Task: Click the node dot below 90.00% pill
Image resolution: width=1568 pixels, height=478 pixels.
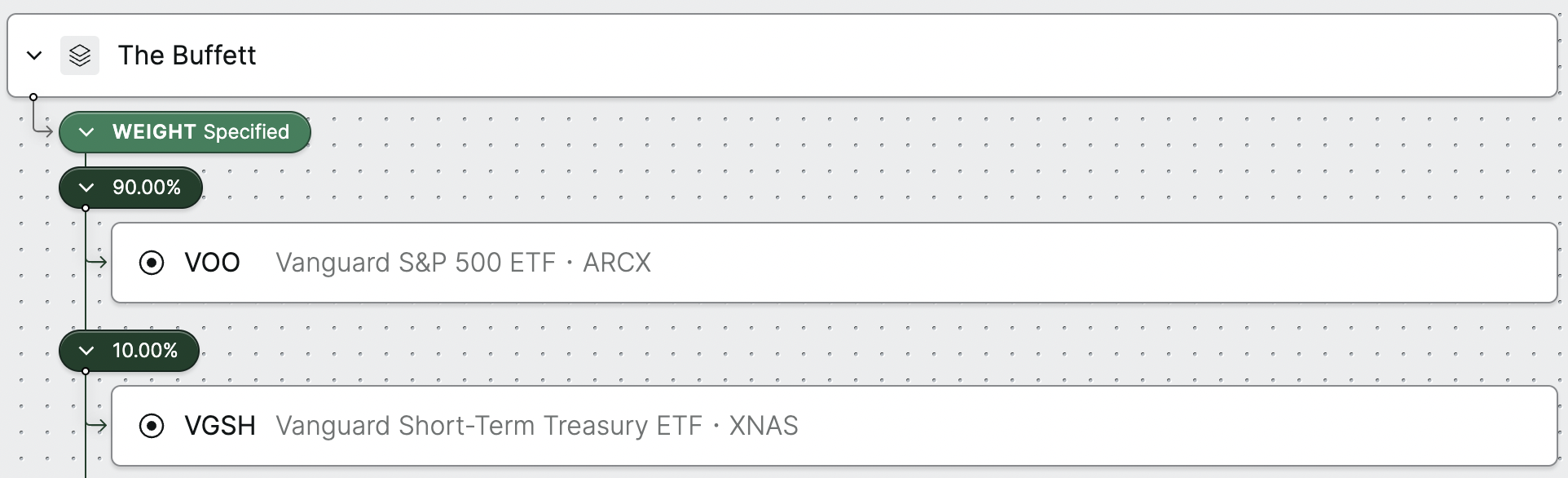Action: [86, 209]
